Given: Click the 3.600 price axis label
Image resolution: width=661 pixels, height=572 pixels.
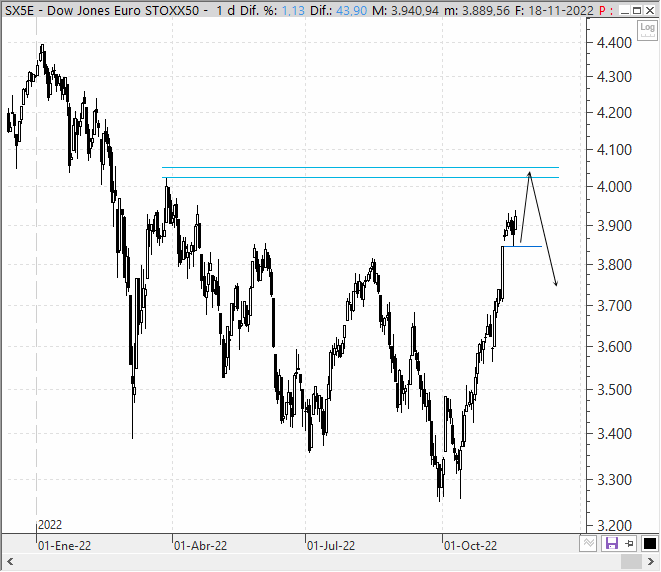Looking at the screenshot, I should click(x=614, y=346).
